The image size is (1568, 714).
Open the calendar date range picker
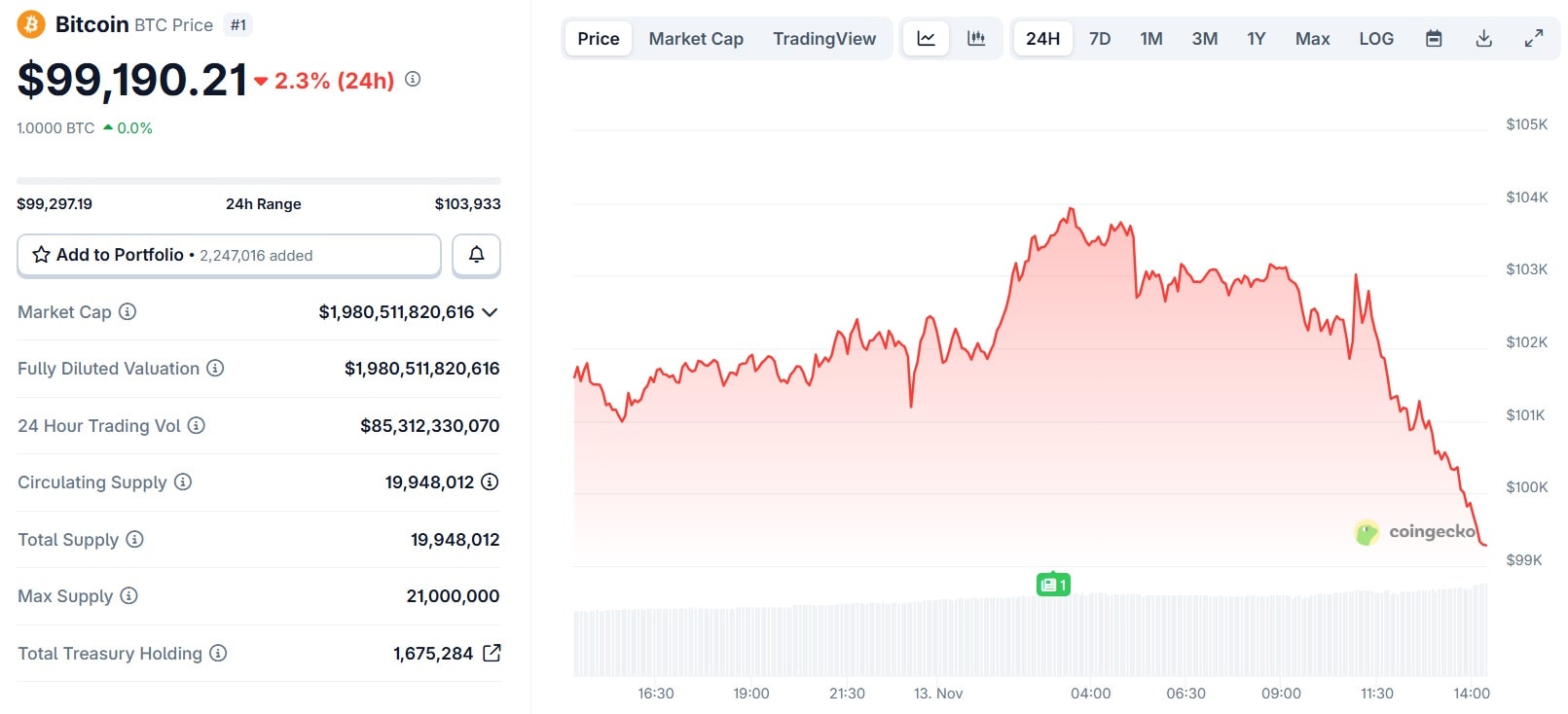click(x=1434, y=39)
